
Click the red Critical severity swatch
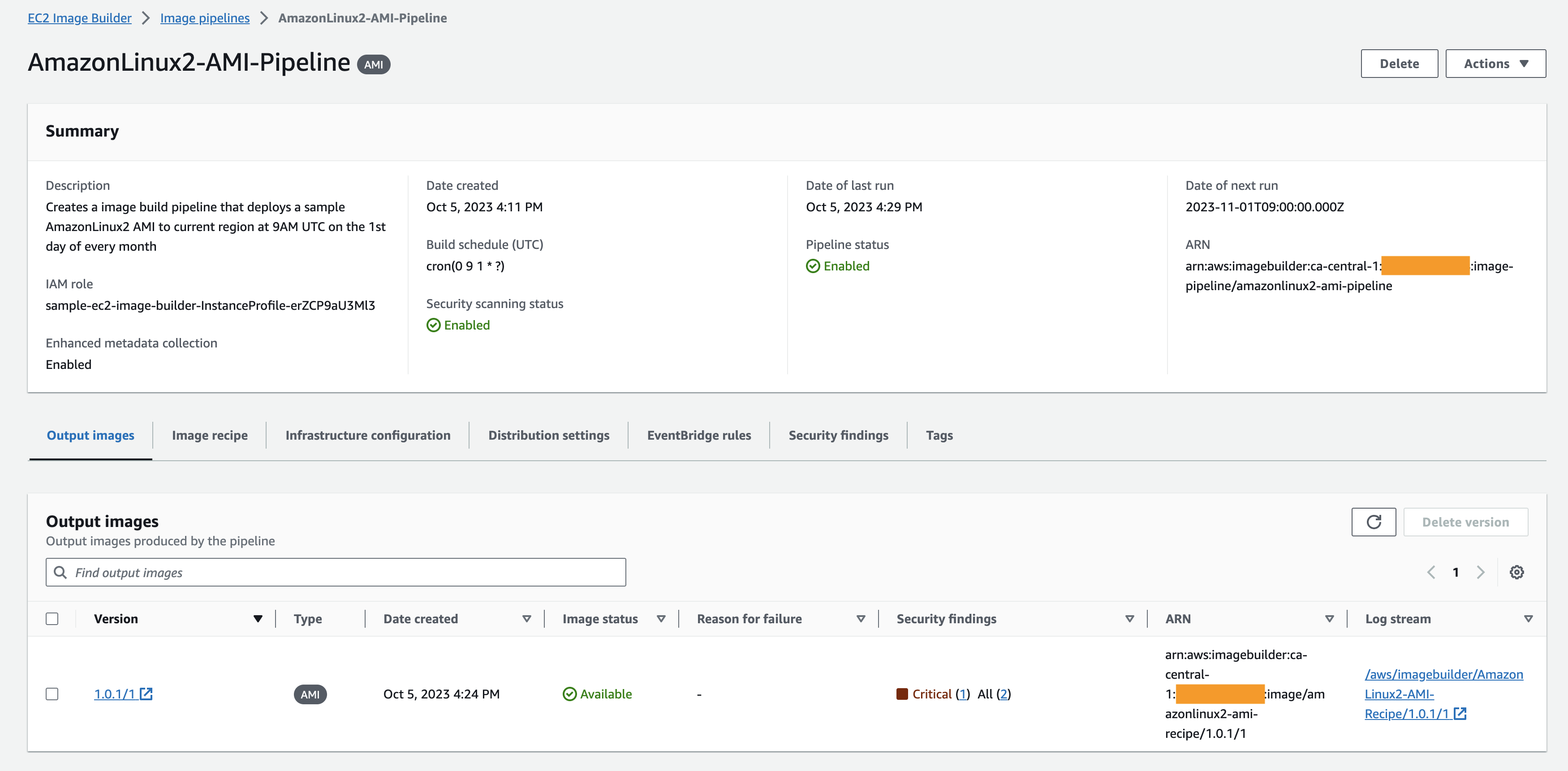tap(902, 694)
